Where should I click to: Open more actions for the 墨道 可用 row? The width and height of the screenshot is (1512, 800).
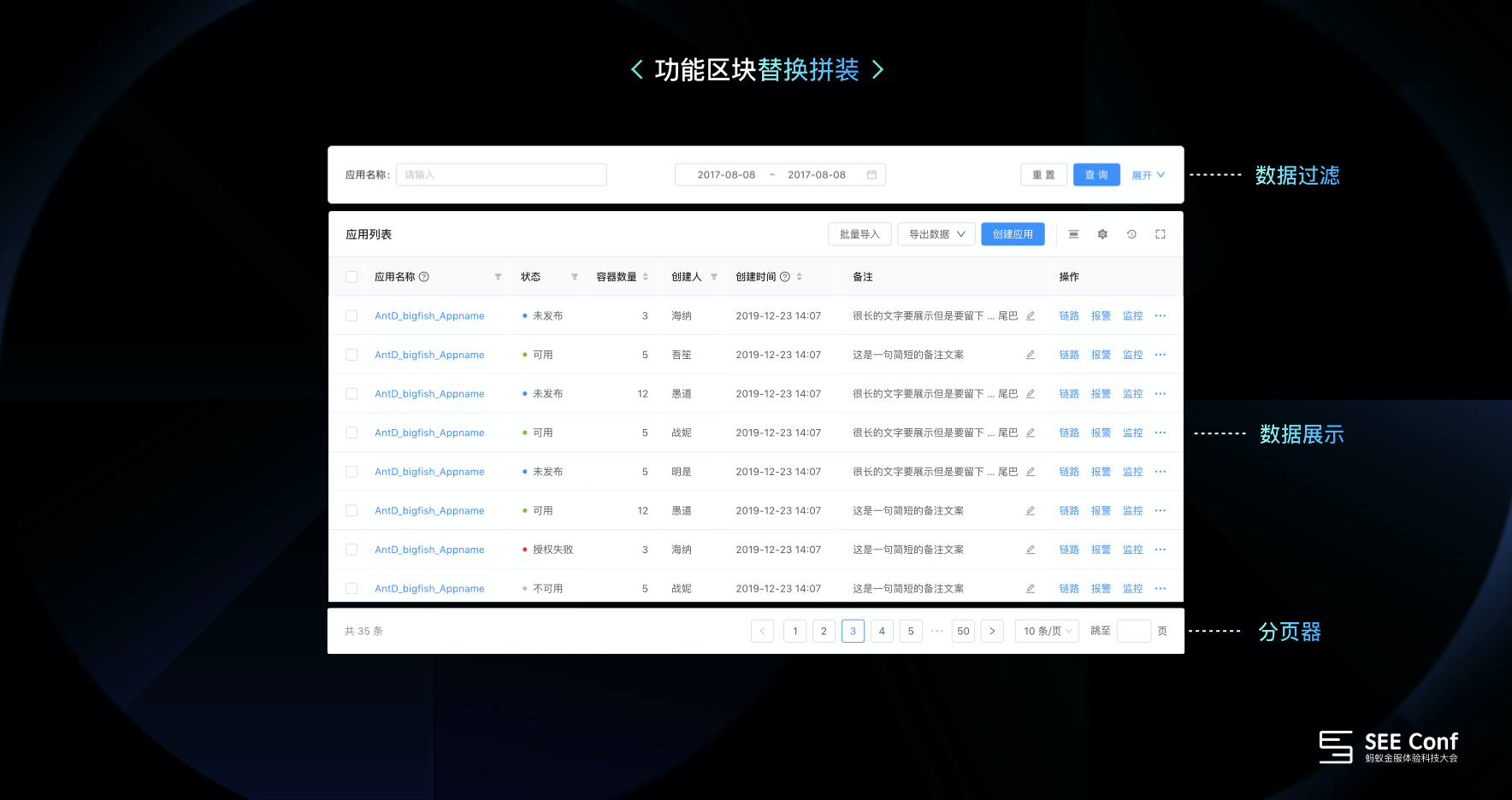[1161, 511]
